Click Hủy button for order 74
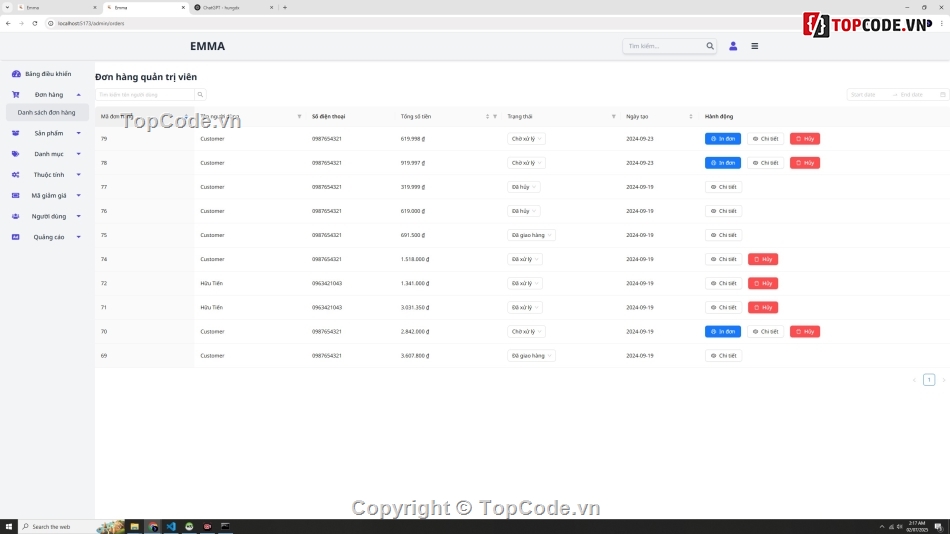Viewport: 950px width, 534px height. [x=763, y=259]
